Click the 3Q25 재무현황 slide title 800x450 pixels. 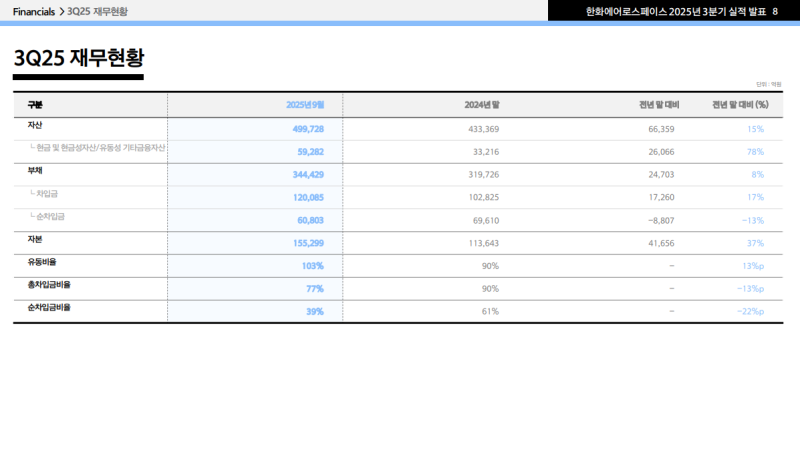[x=78, y=58]
